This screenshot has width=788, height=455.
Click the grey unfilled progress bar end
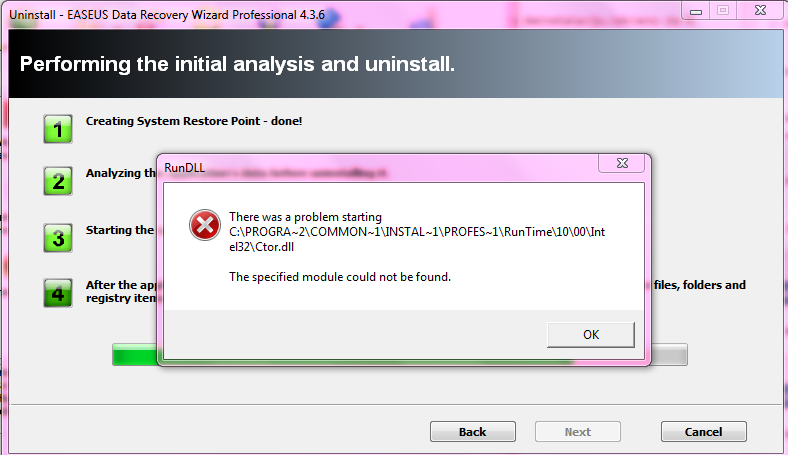pyautogui.click(x=669, y=355)
